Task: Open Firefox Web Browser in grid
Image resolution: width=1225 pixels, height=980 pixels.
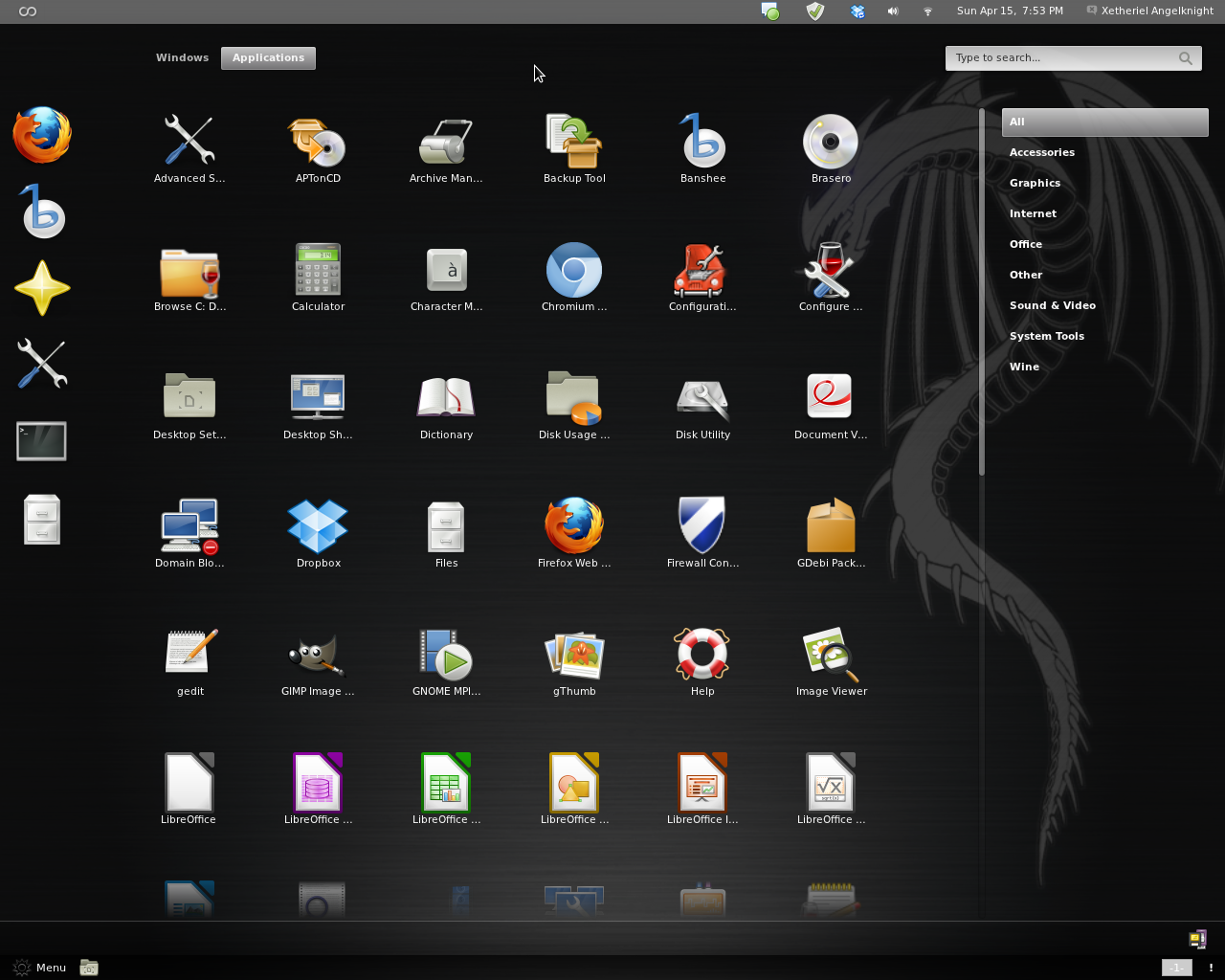Action: 574,524
